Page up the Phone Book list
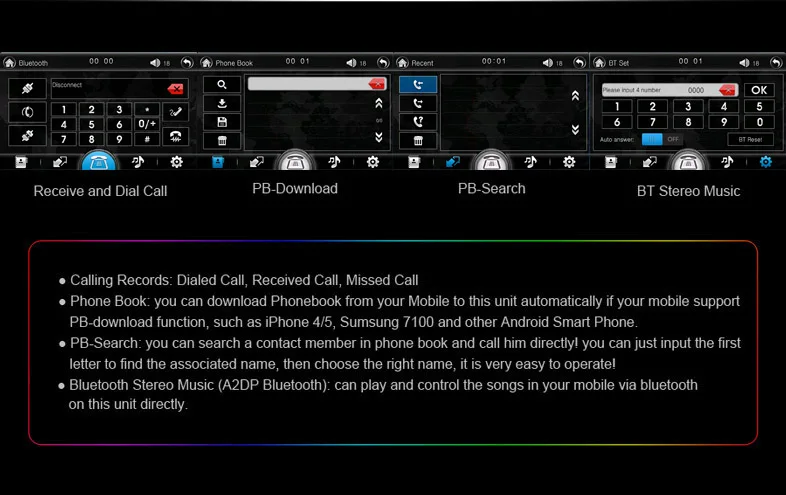The width and height of the screenshot is (786, 495). pos(378,103)
